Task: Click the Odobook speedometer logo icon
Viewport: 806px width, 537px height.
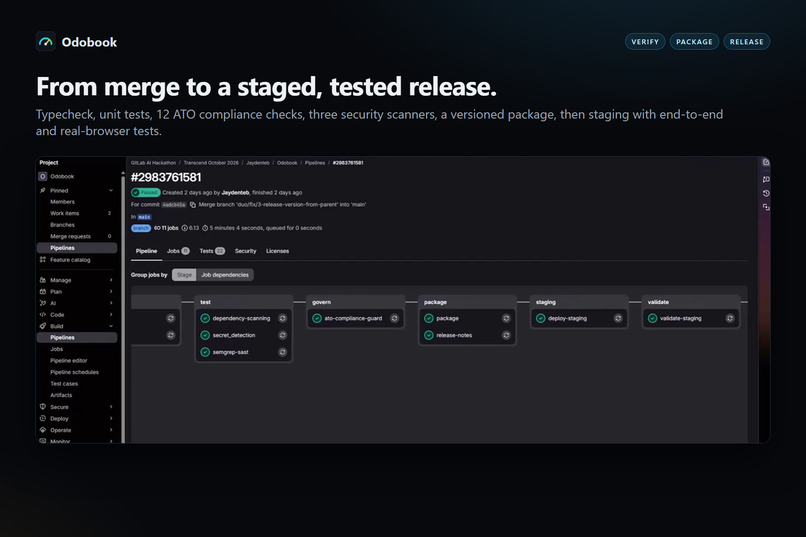Action: 46,42
